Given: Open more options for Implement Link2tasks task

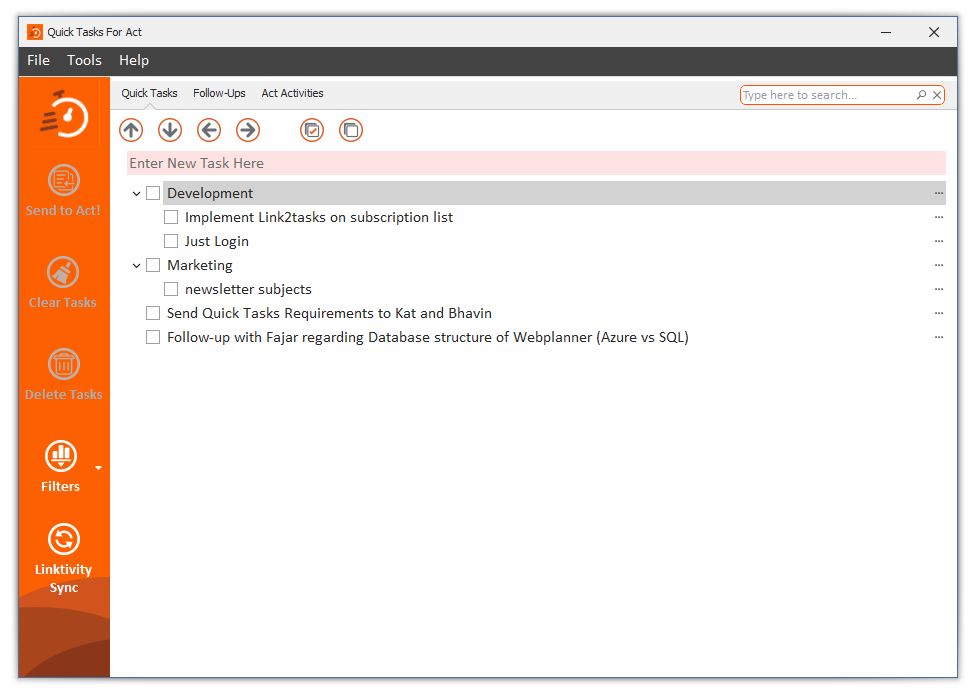Looking at the screenshot, I should (x=939, y=217).
